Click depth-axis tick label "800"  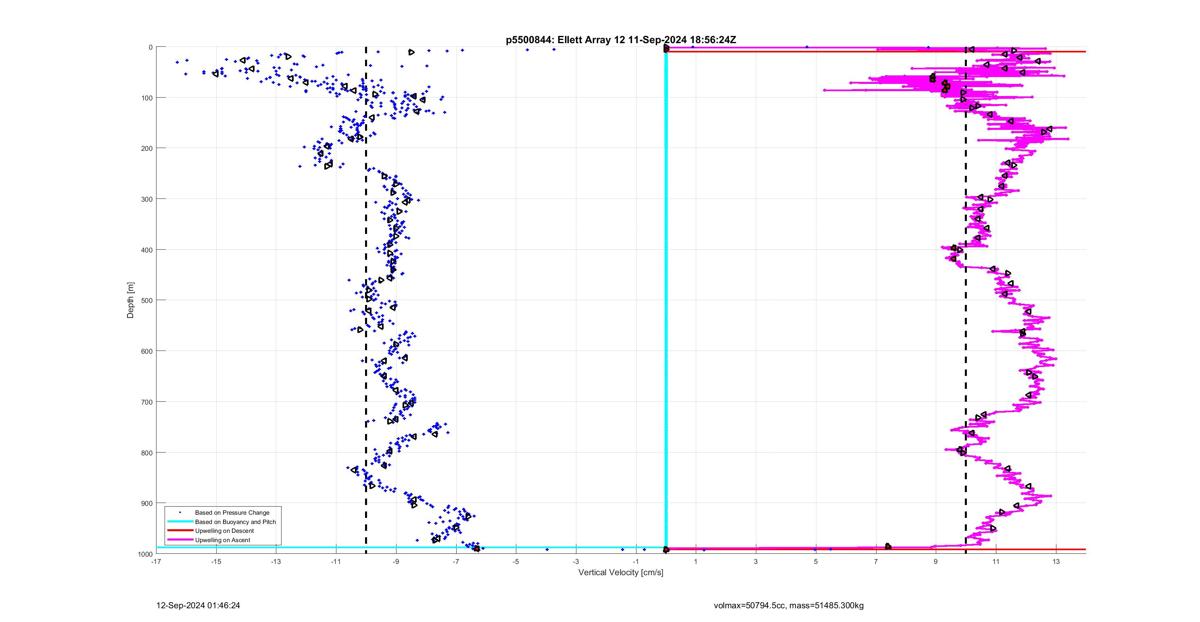click(146, 452)
